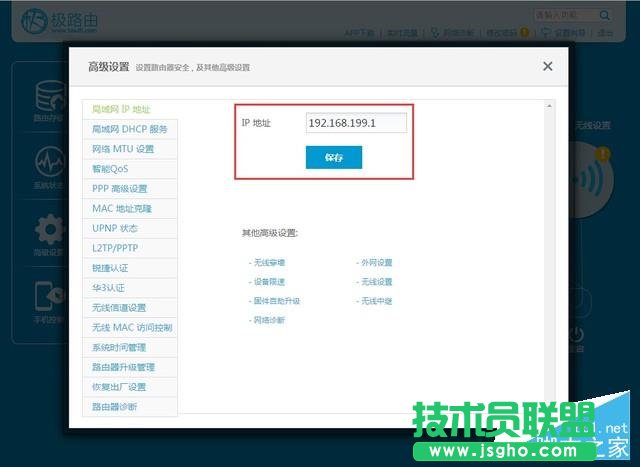The width and height of the screenshot is (640, 467).
Task: Click the 极路由 logo icon
Action: click(34, 20)
